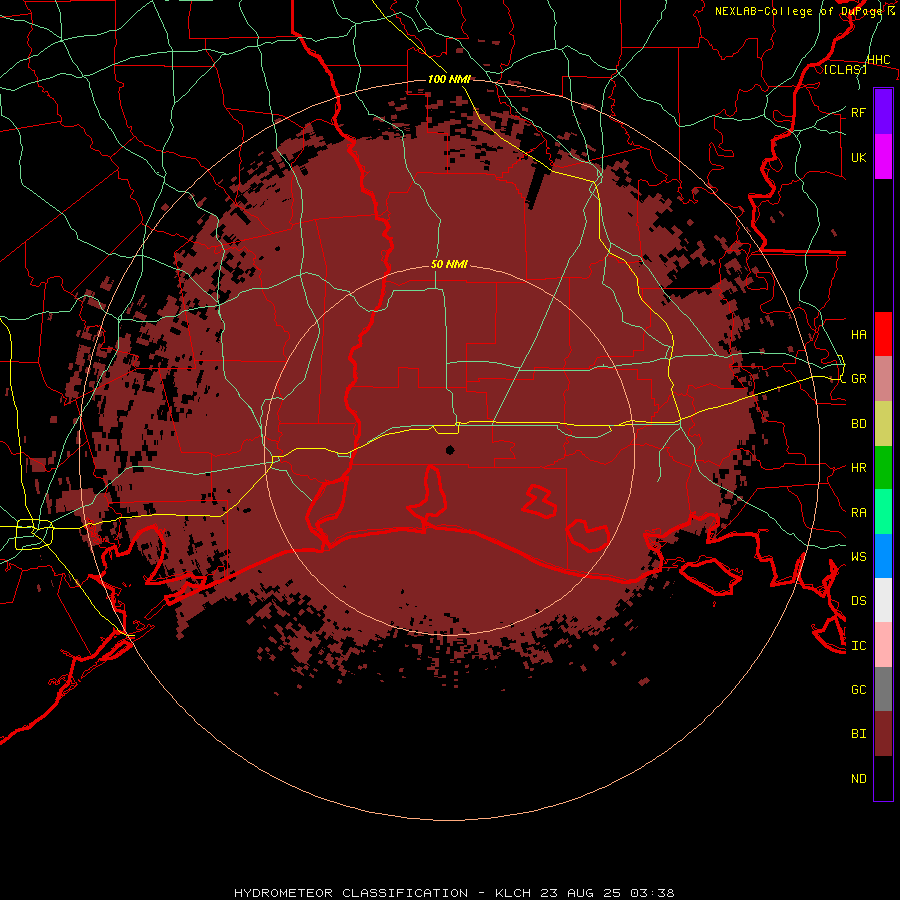Click the IC light pink legend swatch
This screenshot has height=900, width=900.
[883, 645]
